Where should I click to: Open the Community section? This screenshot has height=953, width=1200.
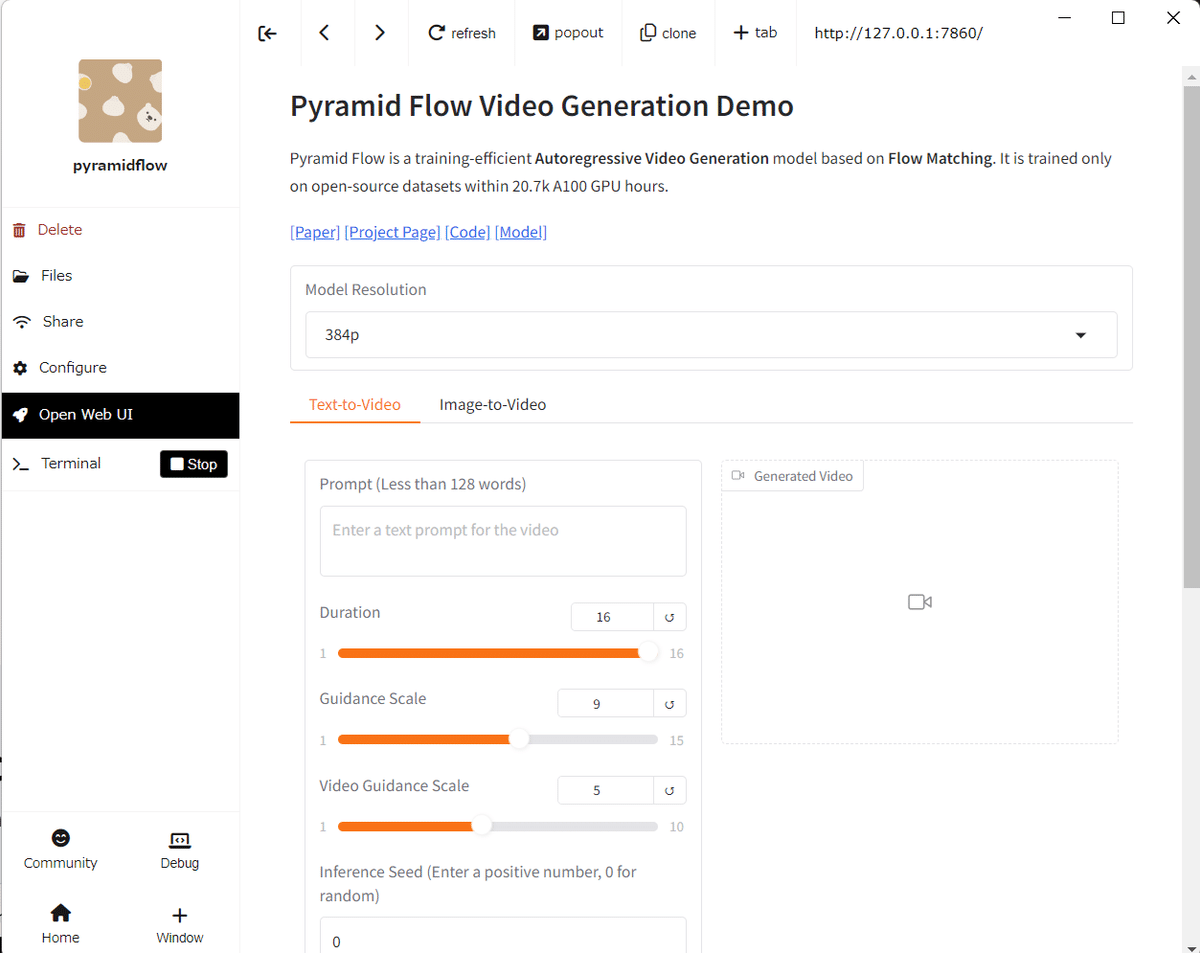point(61,849)
